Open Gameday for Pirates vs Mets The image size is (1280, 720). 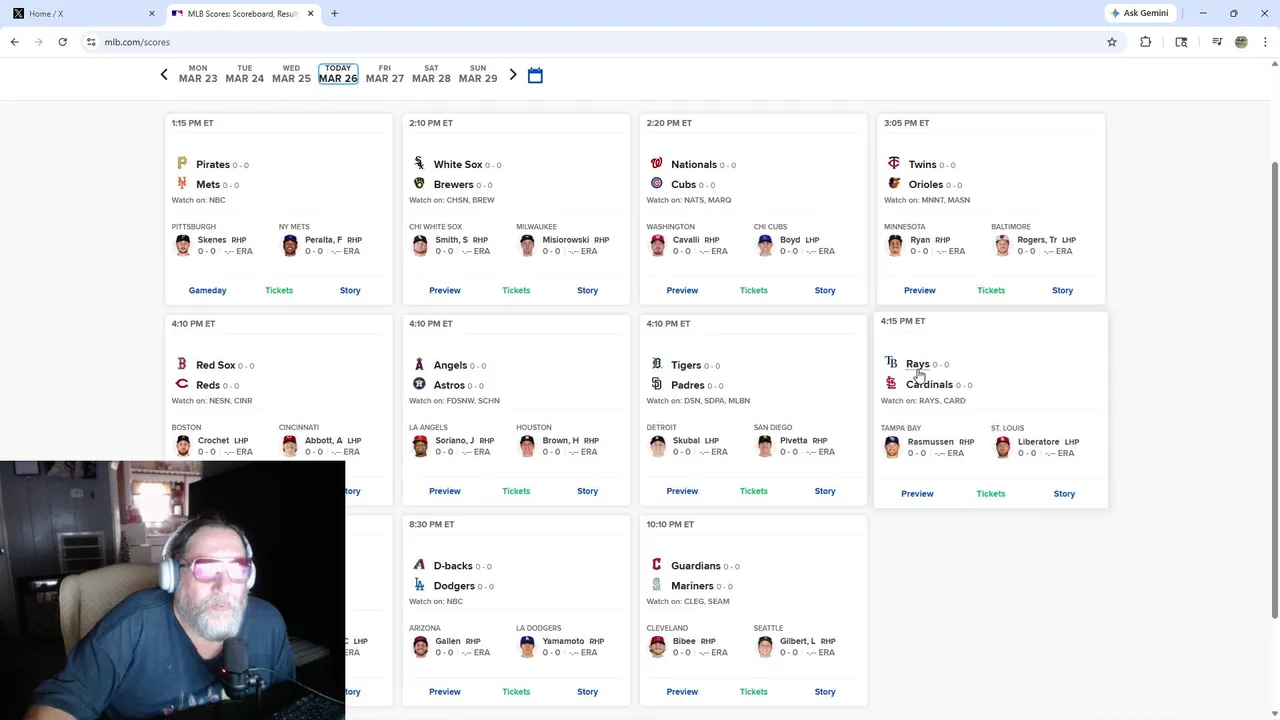pyautogui.click(x=208, y=290)
